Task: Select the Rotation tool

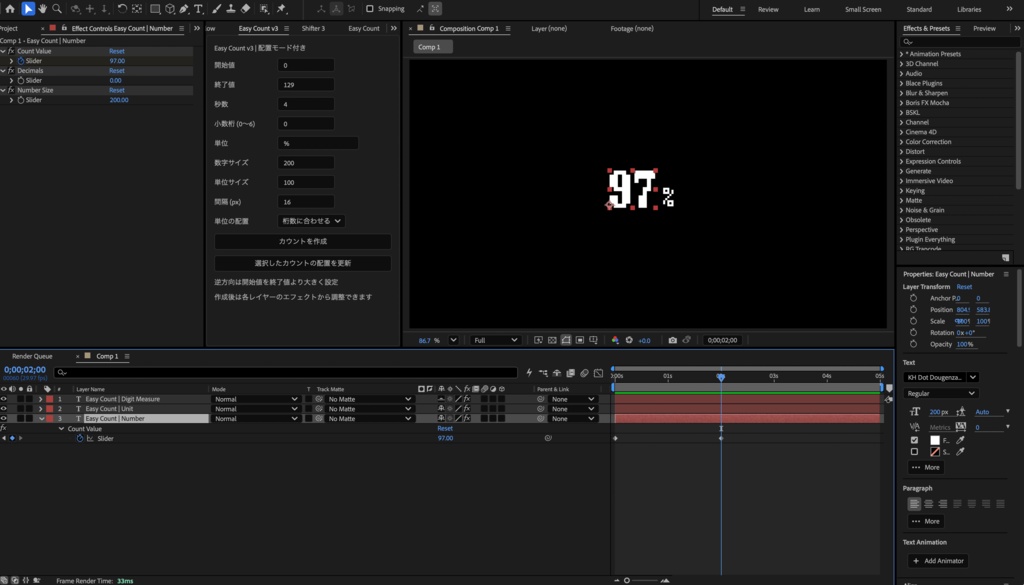Action: pos(122,8)
